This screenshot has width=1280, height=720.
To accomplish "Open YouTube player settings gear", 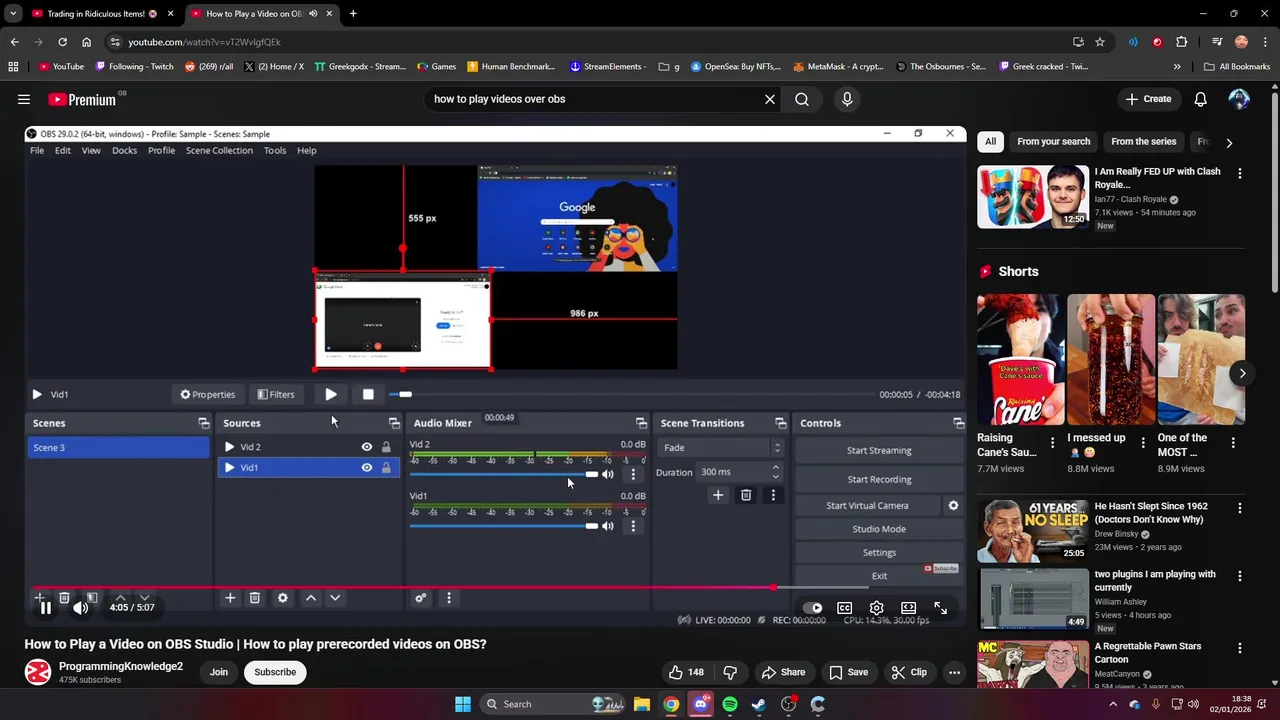I will (876, 608).
